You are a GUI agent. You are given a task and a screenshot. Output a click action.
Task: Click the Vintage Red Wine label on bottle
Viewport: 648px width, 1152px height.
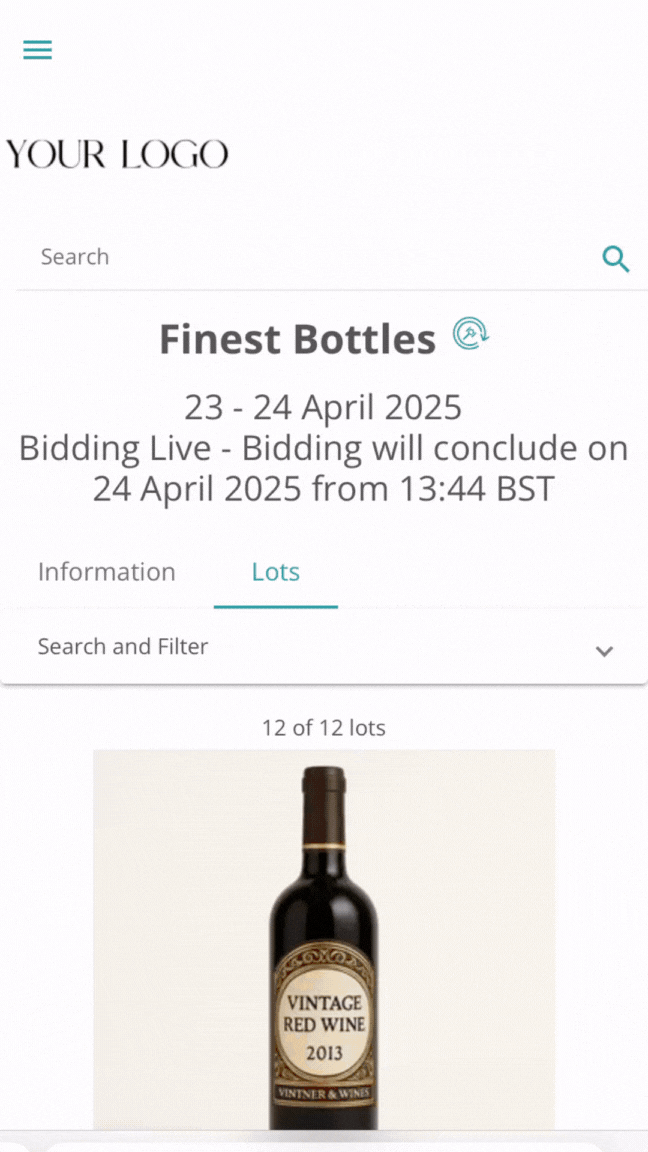[x=326, y=1013]
